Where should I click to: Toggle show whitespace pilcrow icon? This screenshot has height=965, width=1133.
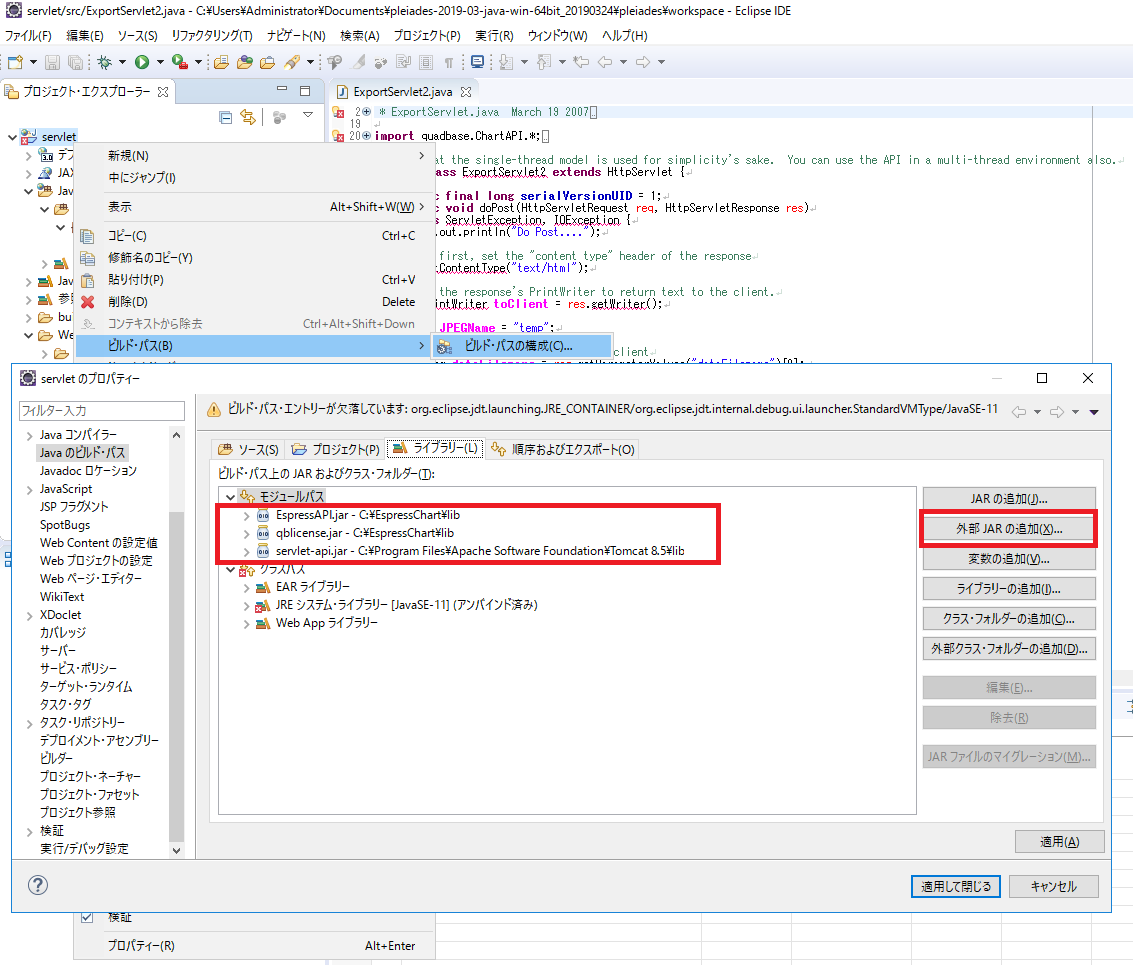pyautogui.click(x=448, y=62)
